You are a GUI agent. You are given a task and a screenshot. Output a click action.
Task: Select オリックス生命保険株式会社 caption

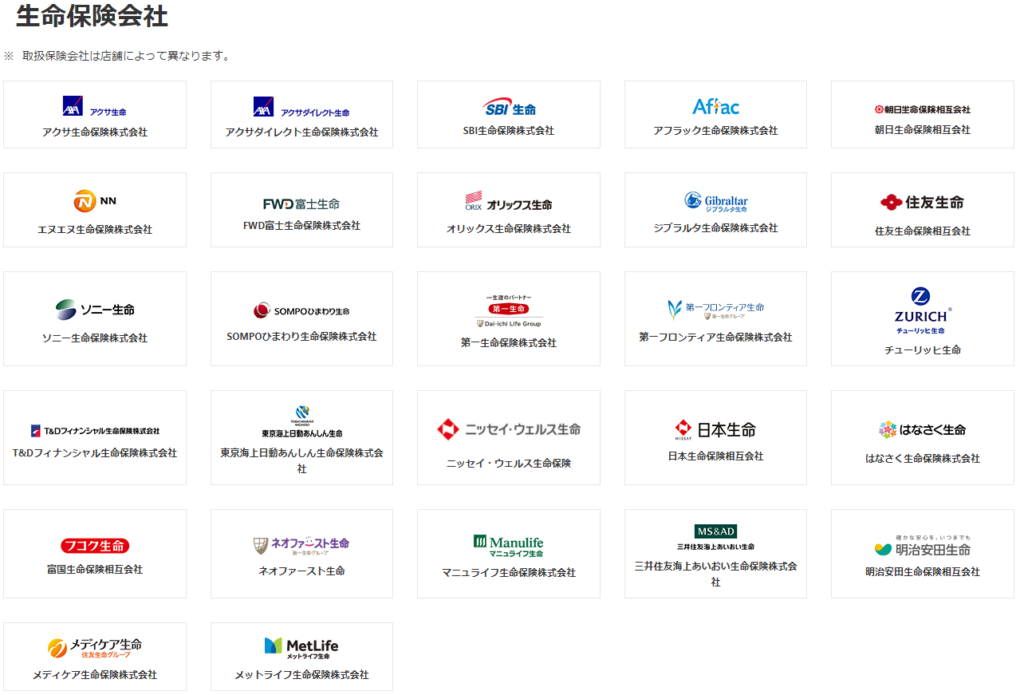pyautogui.click(x=509, y=229)
